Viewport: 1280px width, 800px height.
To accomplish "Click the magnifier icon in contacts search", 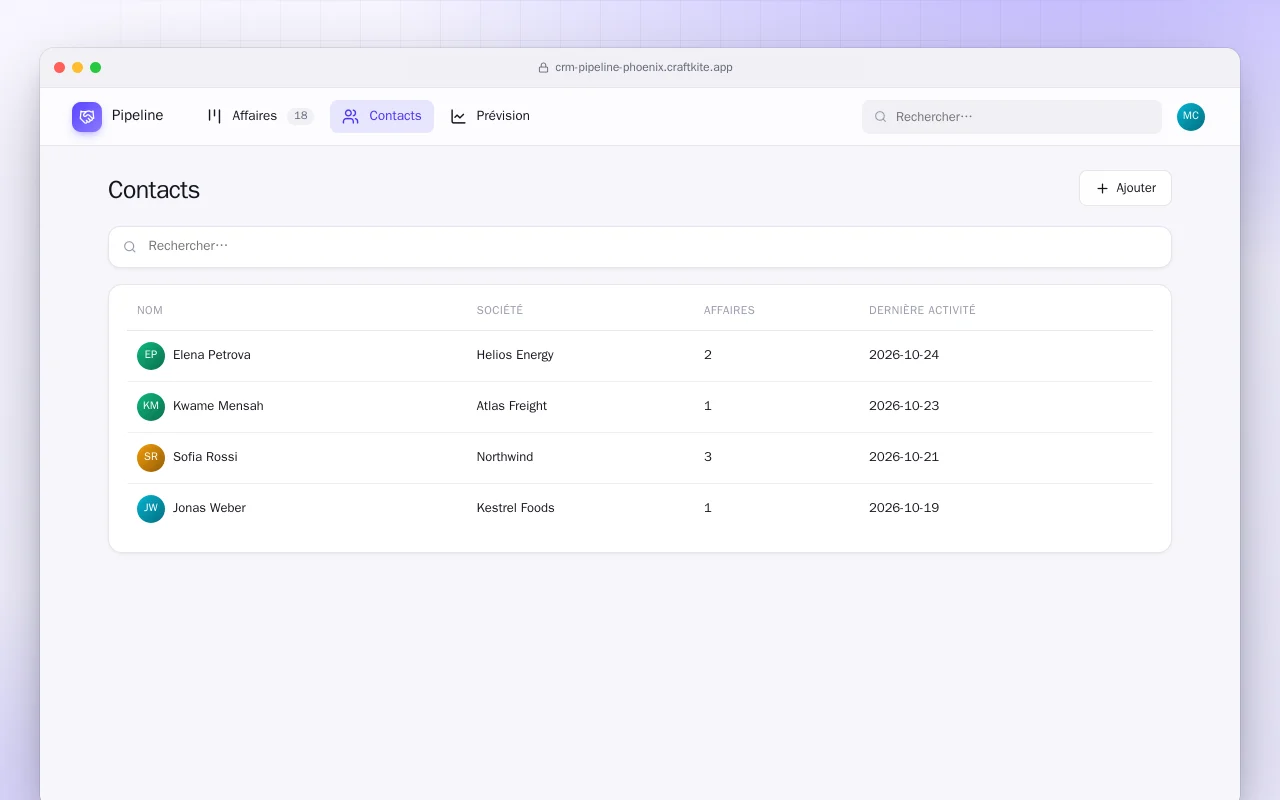I will pyautogui.click(x=130, y=247).
